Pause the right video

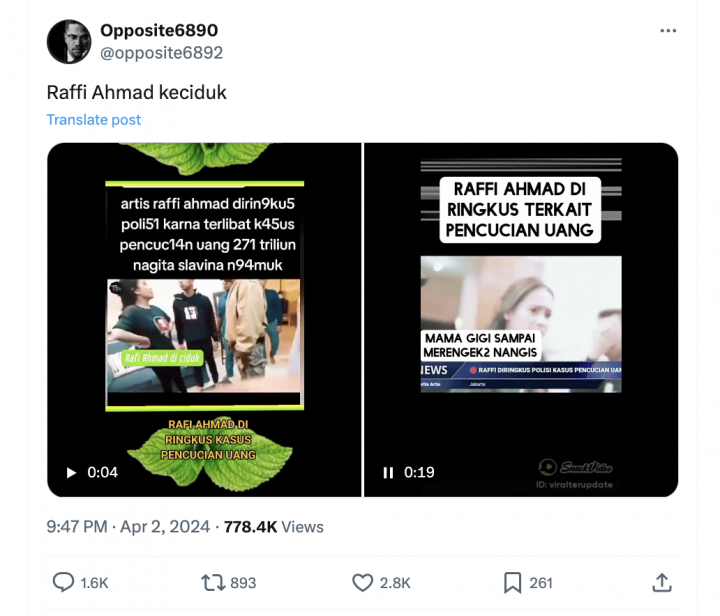388,472
